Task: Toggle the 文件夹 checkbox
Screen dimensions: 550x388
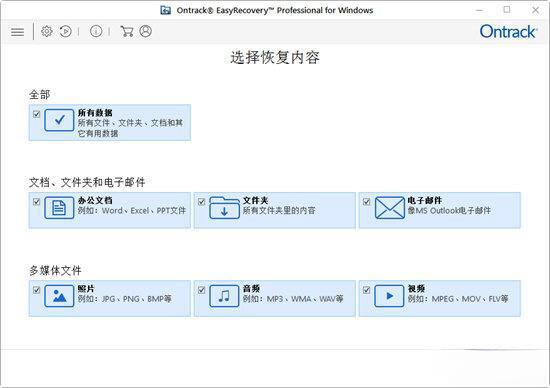Action: (x=201, y=202)
